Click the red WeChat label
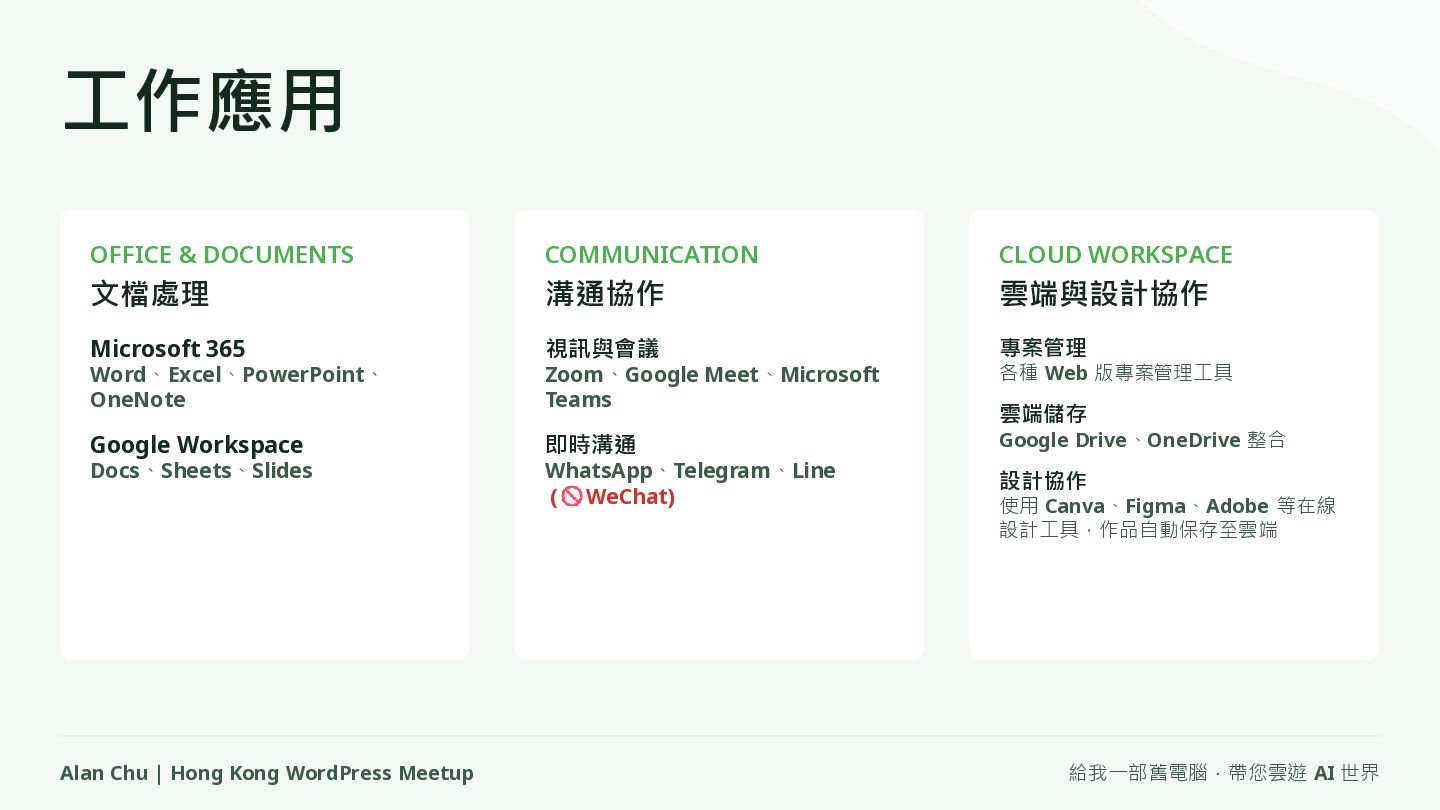Image resolution: width=1440 pixels, height=810 pixels. coord(630,497)
